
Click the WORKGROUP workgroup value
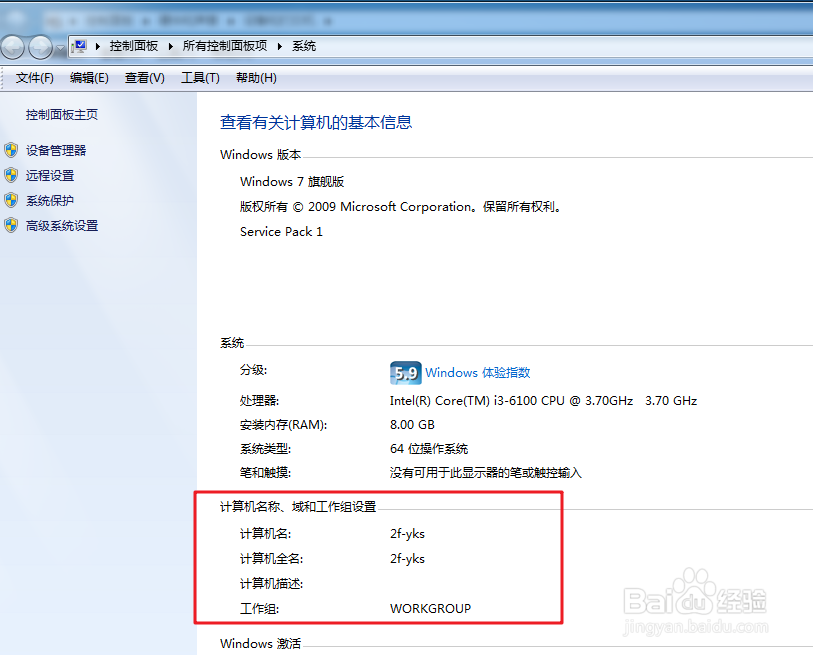pyautogui.click(x=430, y=608)
